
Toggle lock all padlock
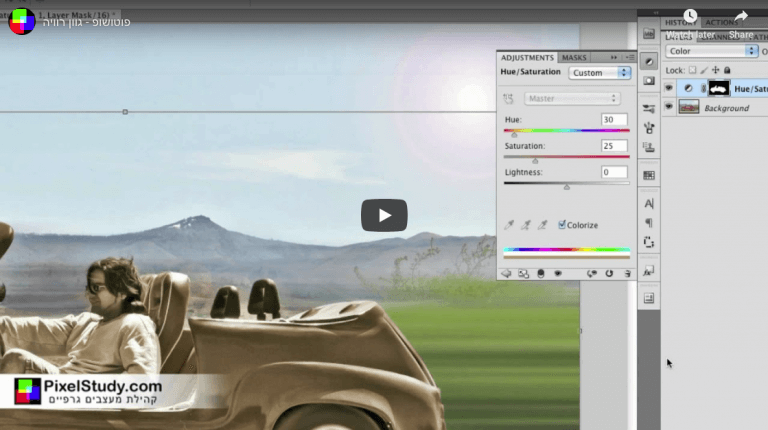[x=727, y=71]
